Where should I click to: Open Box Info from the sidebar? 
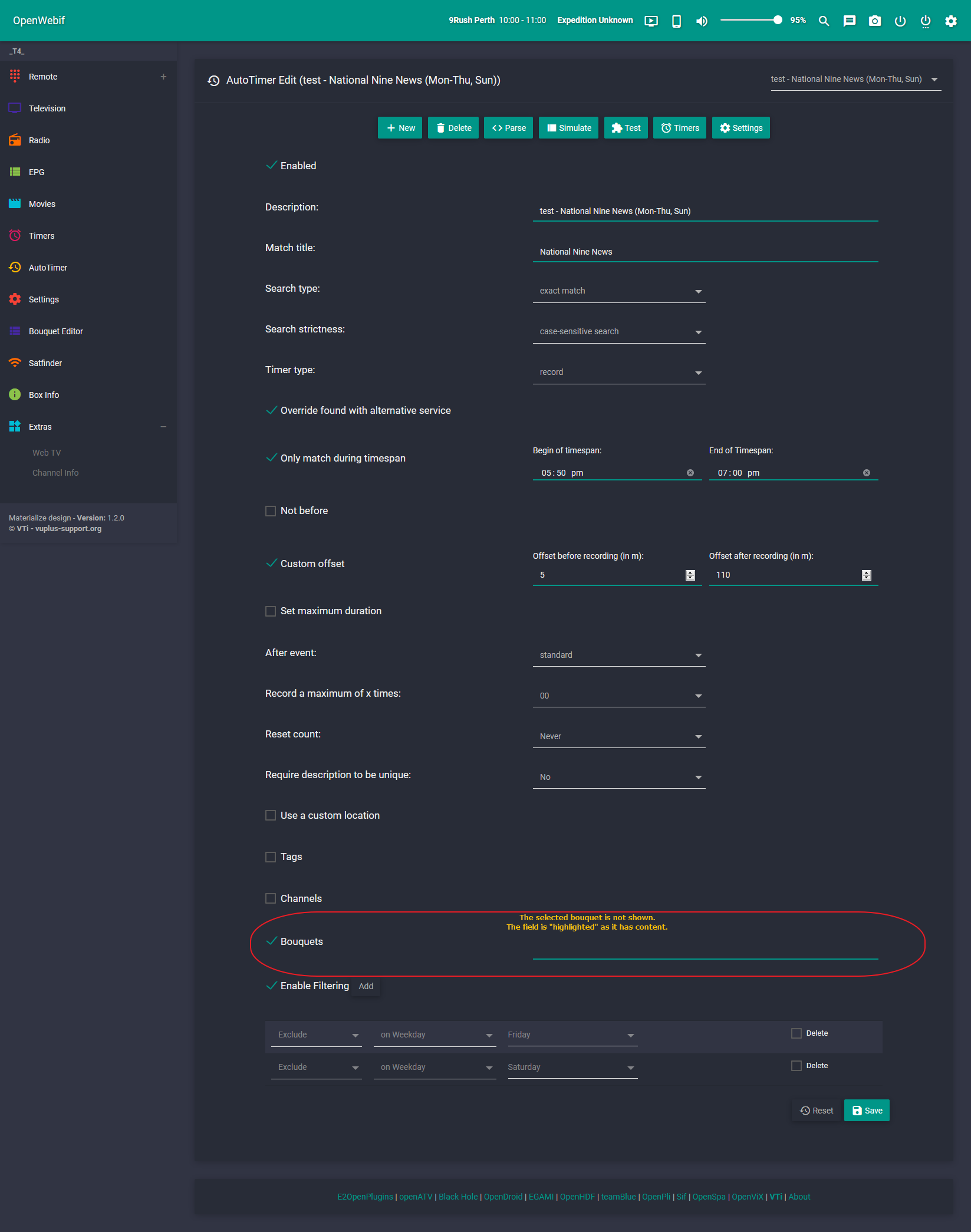44,394
